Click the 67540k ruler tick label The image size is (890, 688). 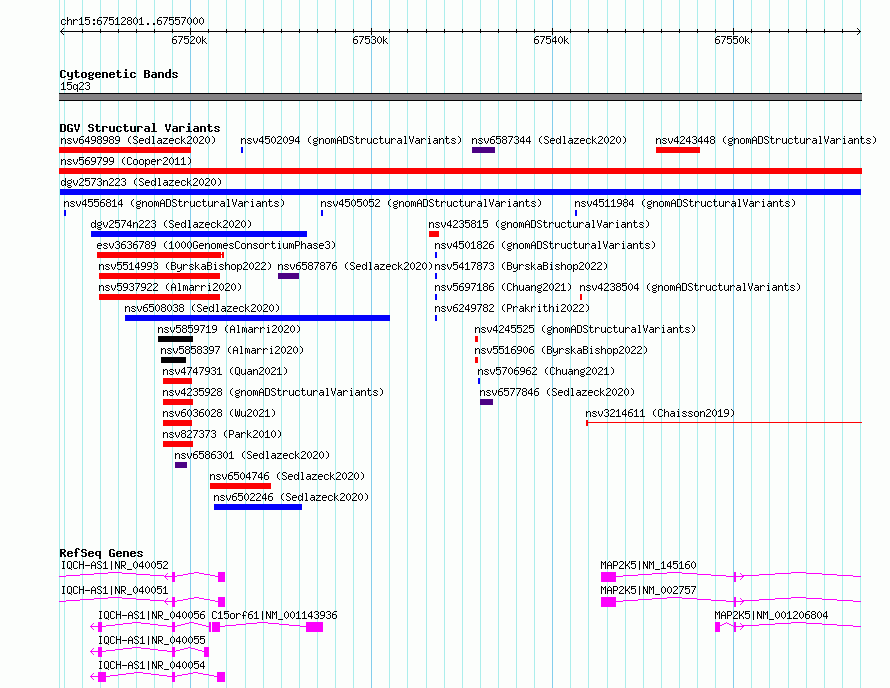click(x=551, y=40)
